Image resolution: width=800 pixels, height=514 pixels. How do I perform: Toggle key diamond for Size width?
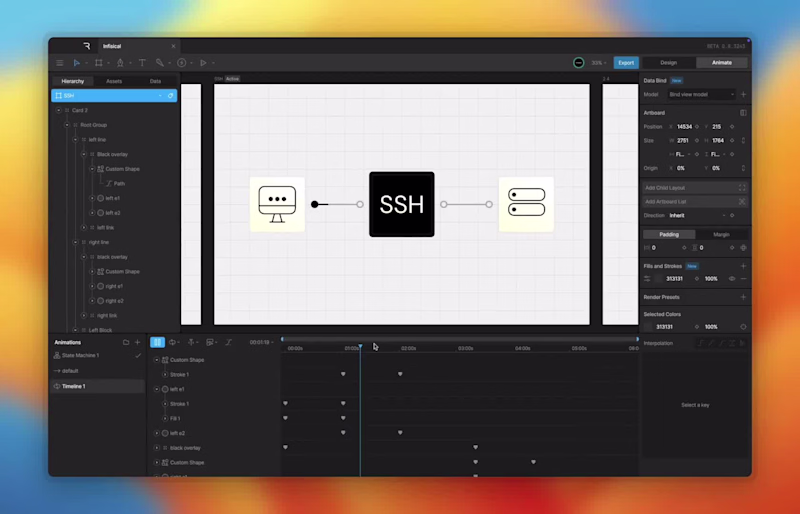point(697,140)
